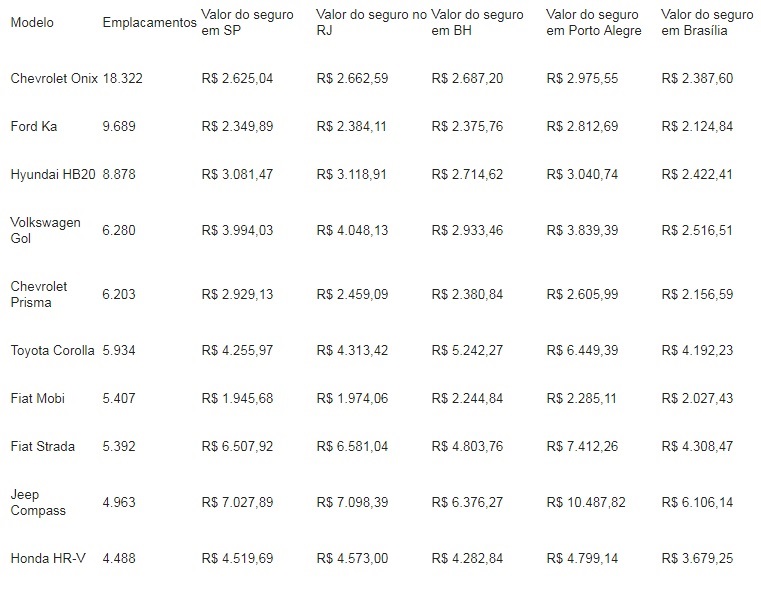Click the Emplacamentos column header
Viewport: 761px width, 610px height.
click(x=149, y=23)
